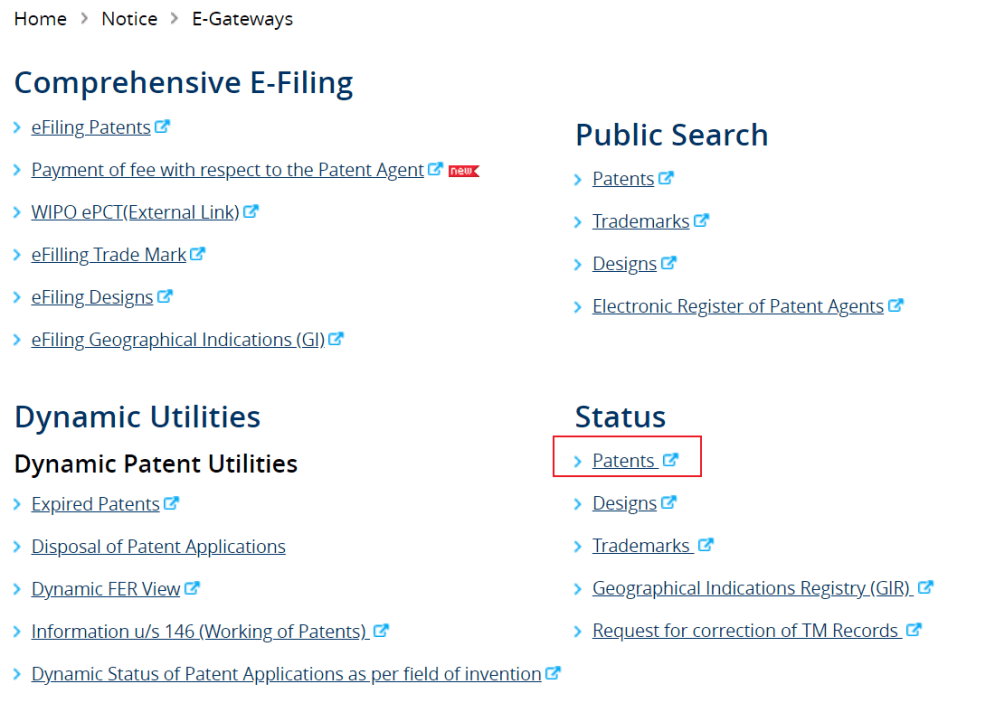Screen dimensions: 995x713
Task: Click external-link icon beside eFiling Patents
Action: (x=162, y=126)
